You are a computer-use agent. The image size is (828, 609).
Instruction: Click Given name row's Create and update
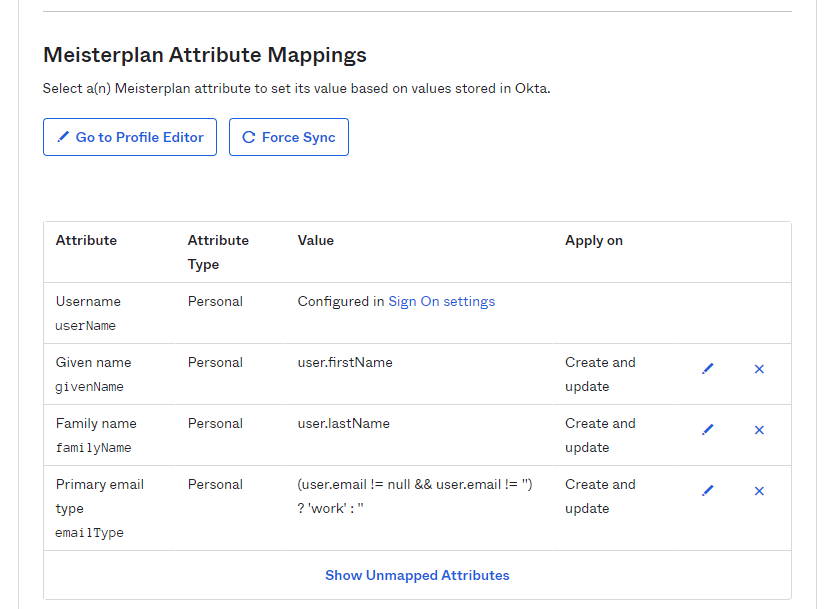point(600,374)
